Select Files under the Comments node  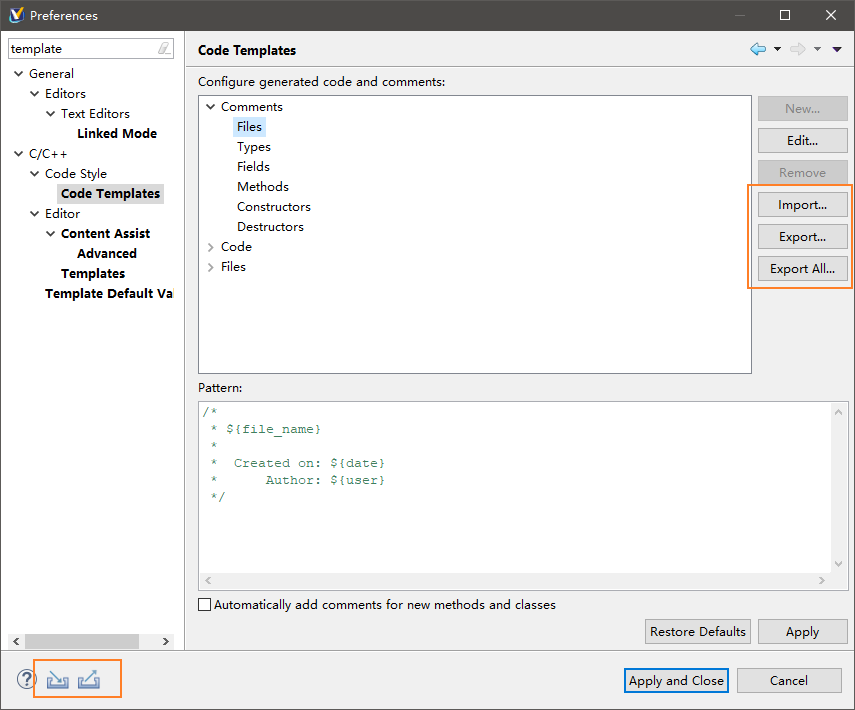tap(249, 127)
